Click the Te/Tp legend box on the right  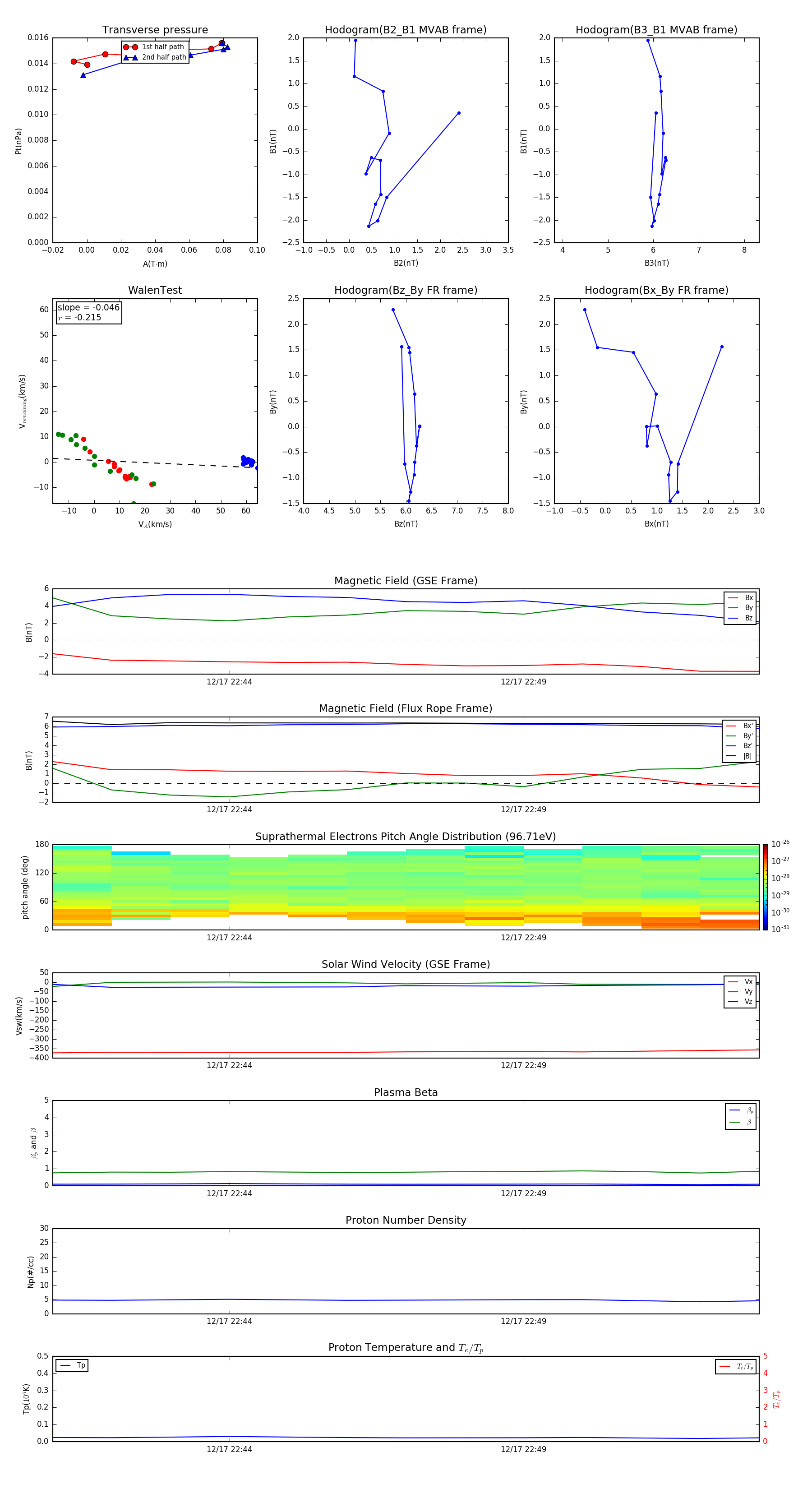[x=735, y=1366]
